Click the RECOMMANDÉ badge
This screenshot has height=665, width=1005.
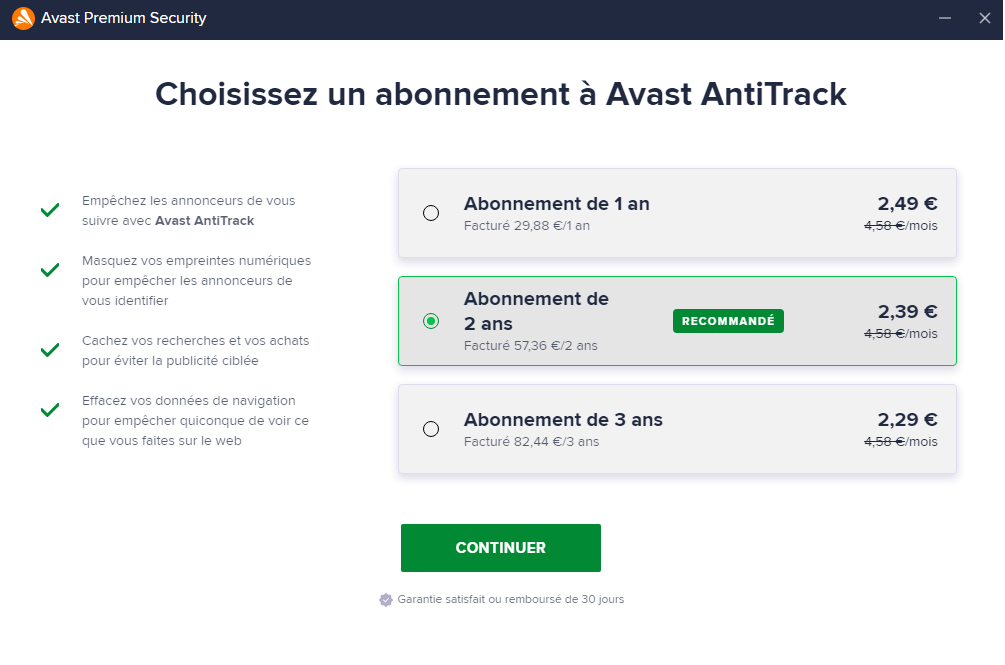coord(728,321)
